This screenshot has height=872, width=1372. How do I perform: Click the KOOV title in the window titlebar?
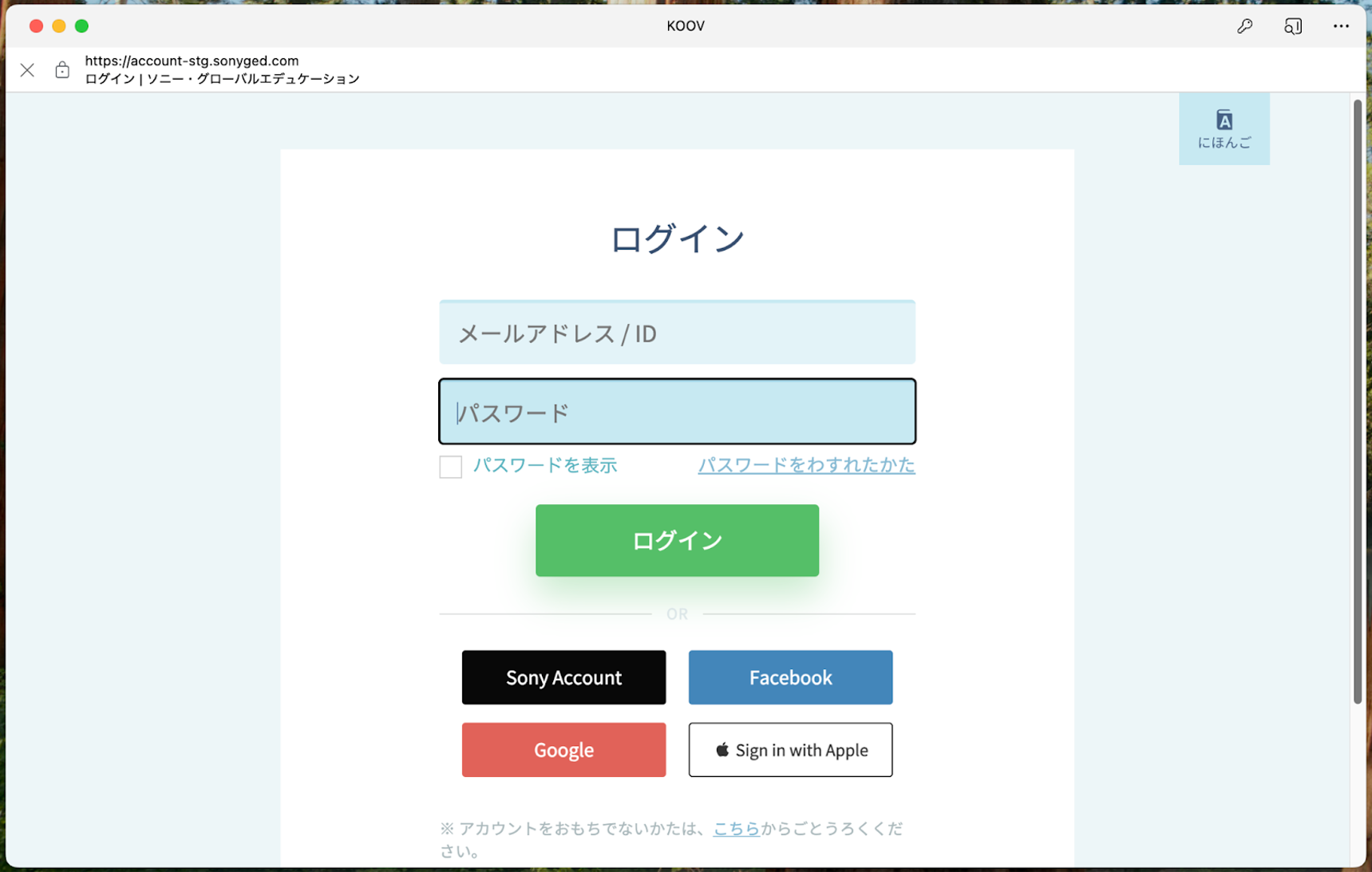coord(685,26)
